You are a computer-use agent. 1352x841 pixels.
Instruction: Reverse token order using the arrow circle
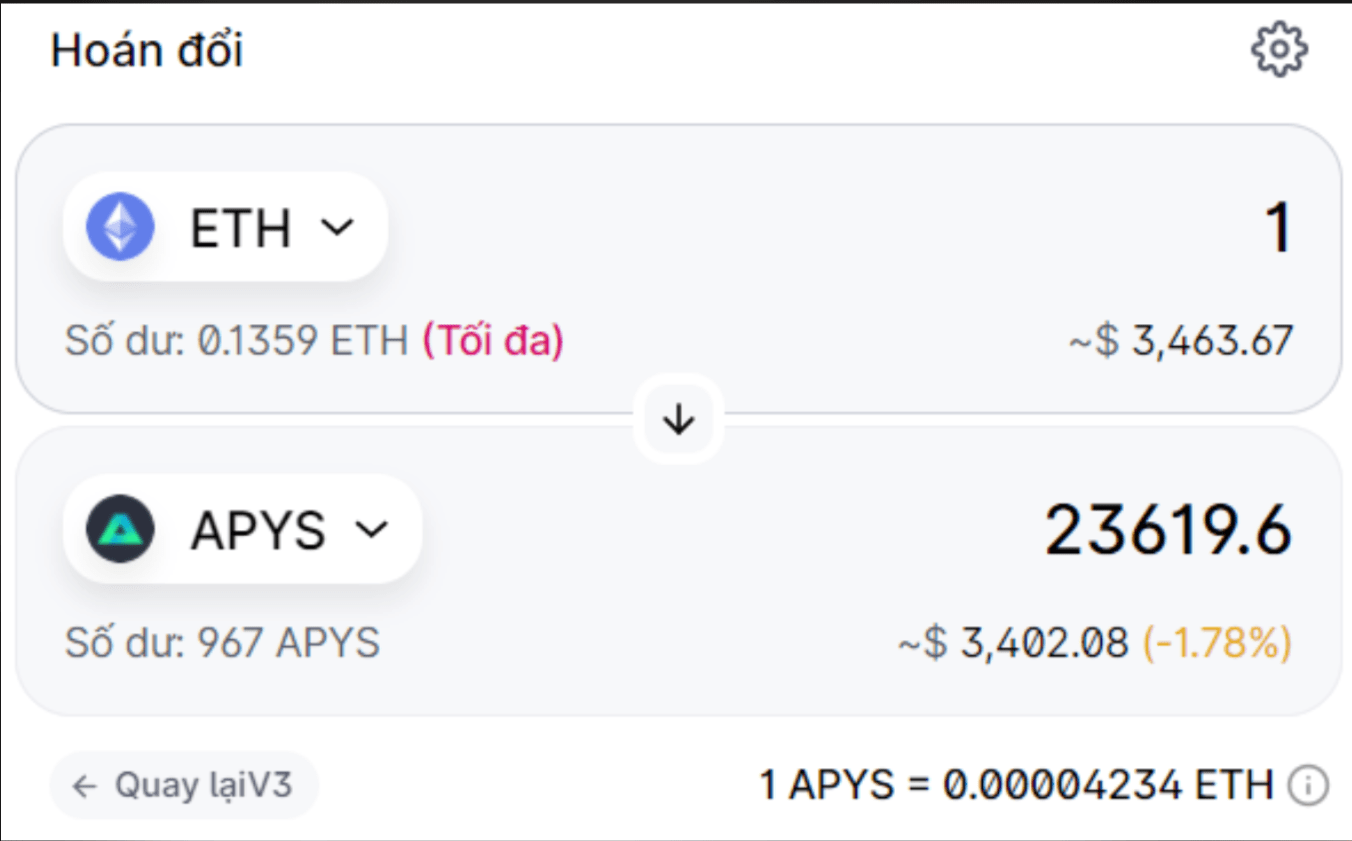[678, 420]
